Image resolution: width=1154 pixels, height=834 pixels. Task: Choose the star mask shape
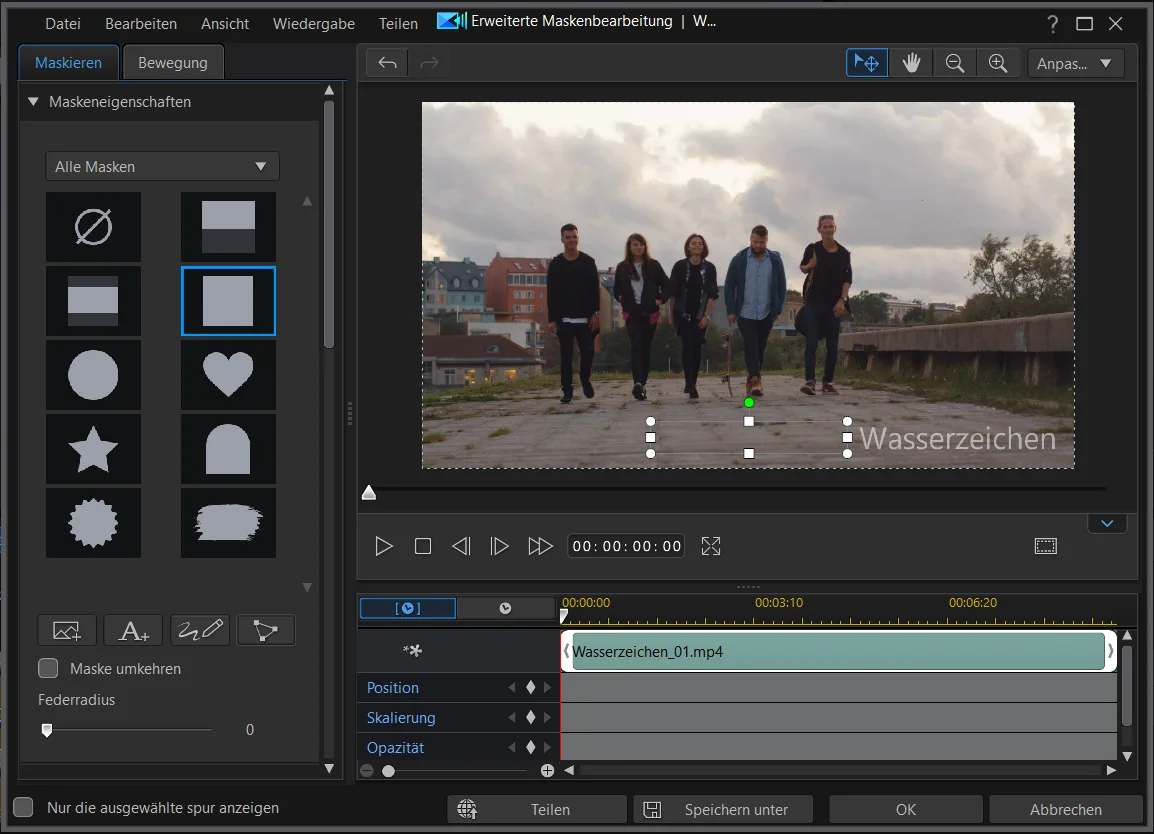[x=93, y=449]
